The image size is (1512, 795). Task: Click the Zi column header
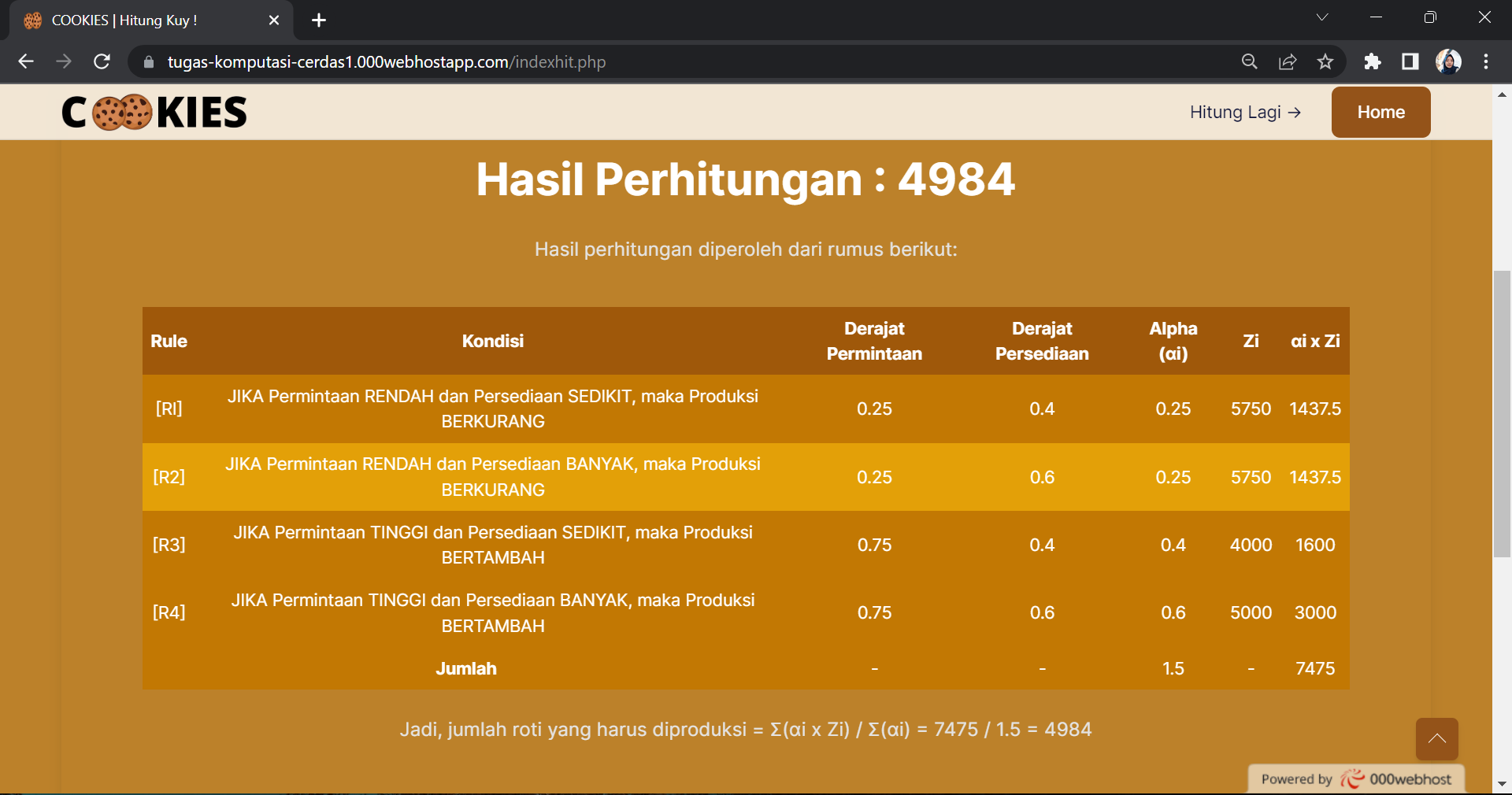(1251, 341)
